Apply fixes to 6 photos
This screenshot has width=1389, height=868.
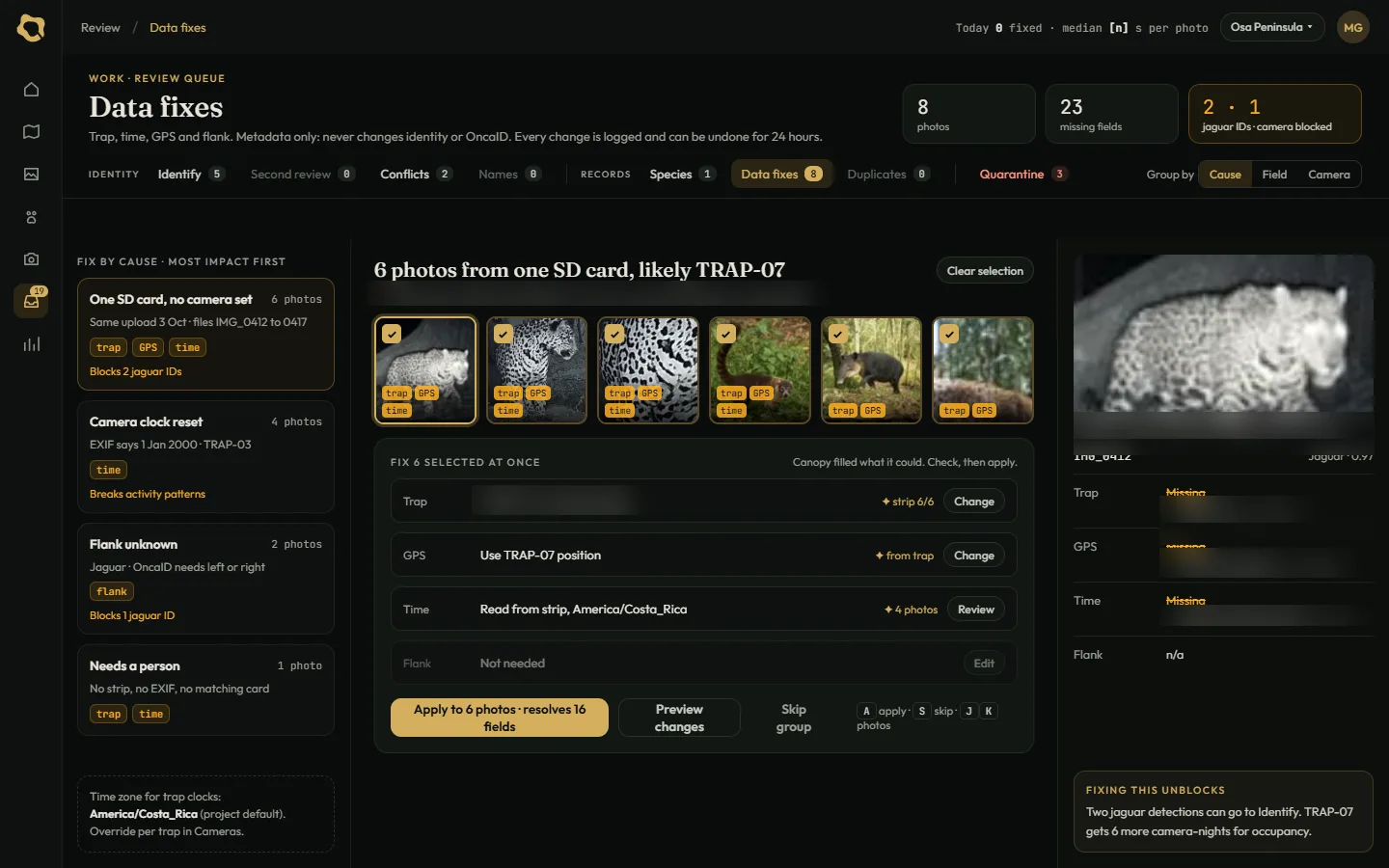point(500,718)
